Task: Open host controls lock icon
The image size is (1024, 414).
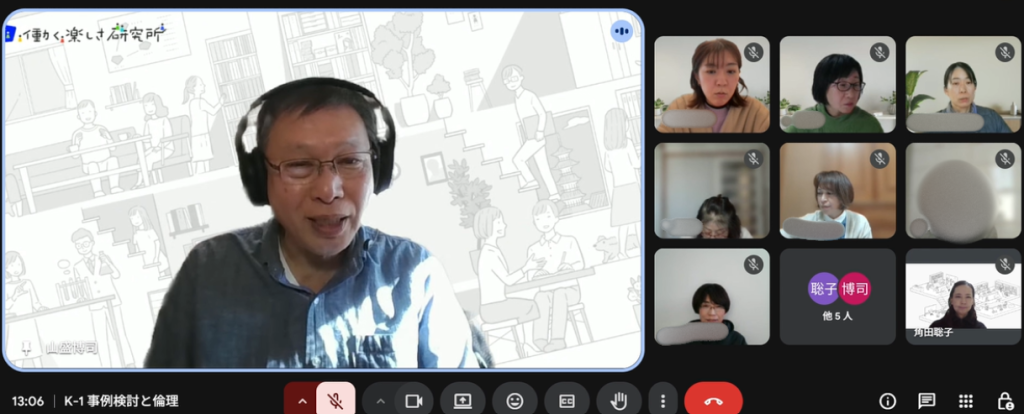Action: pos(1005,400)
